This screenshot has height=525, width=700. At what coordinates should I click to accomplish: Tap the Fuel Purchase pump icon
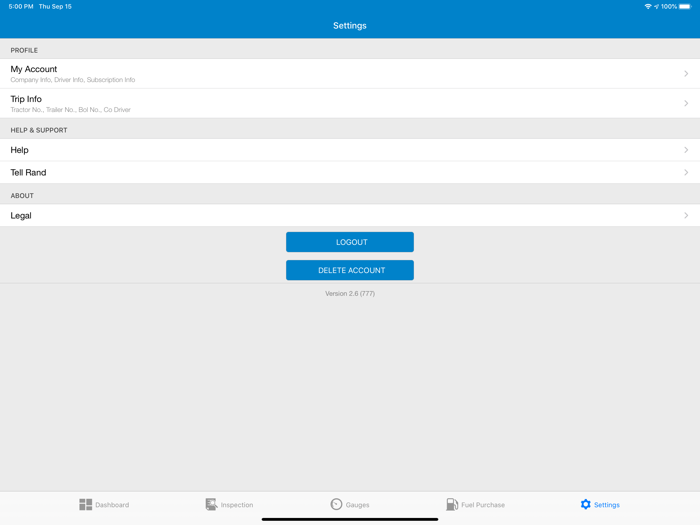pyautogui.click(x=452, y=504)
